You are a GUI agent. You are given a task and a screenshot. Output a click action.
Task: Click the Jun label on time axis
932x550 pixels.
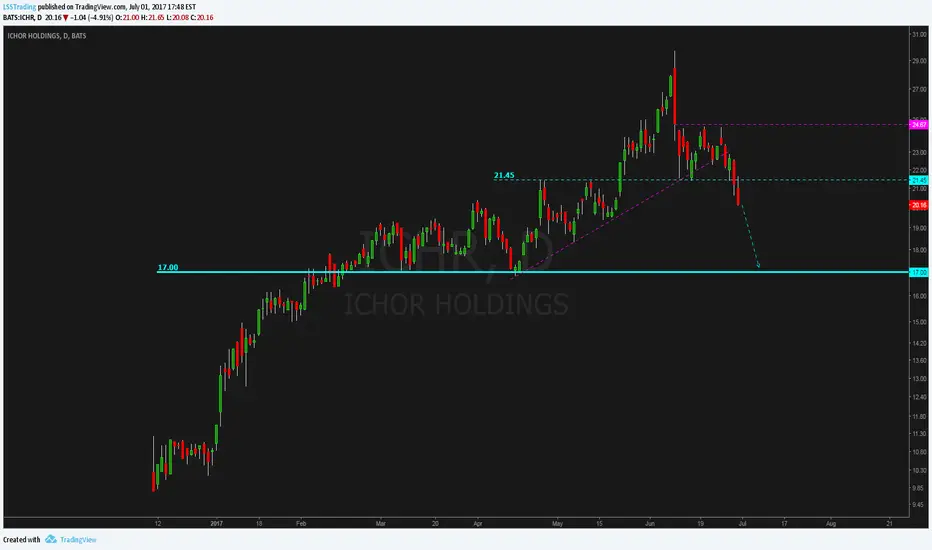650,524
